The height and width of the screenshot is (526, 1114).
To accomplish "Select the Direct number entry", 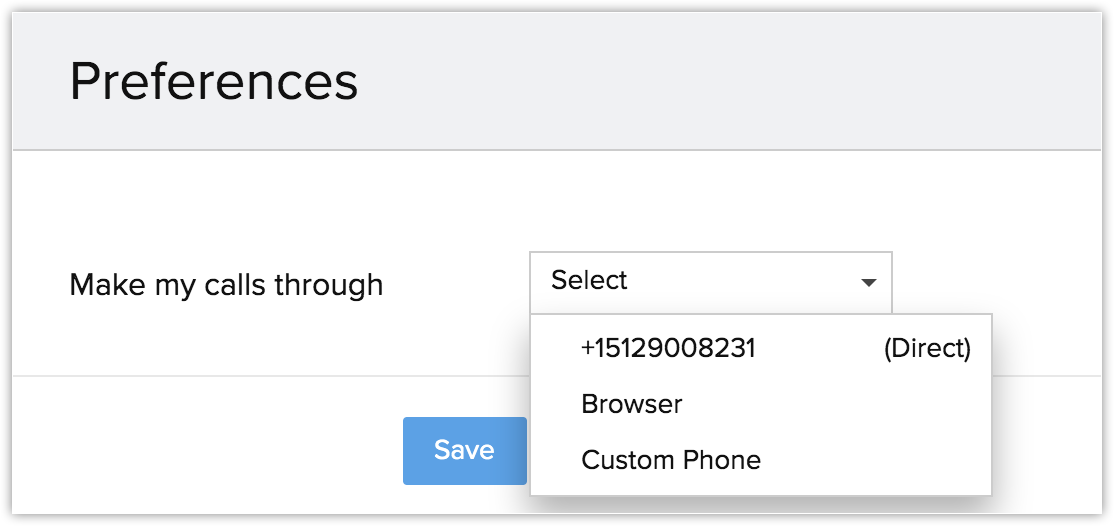I will click(760, 348).
